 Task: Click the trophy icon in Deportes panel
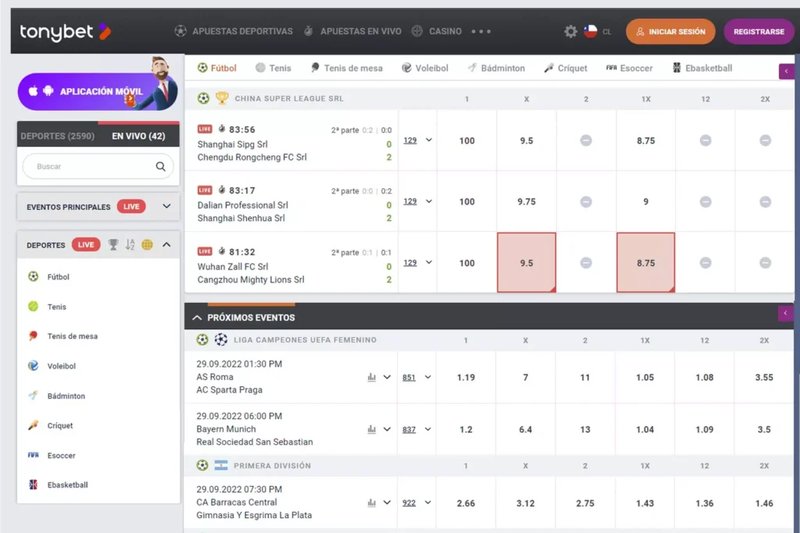tap(113, 245)
